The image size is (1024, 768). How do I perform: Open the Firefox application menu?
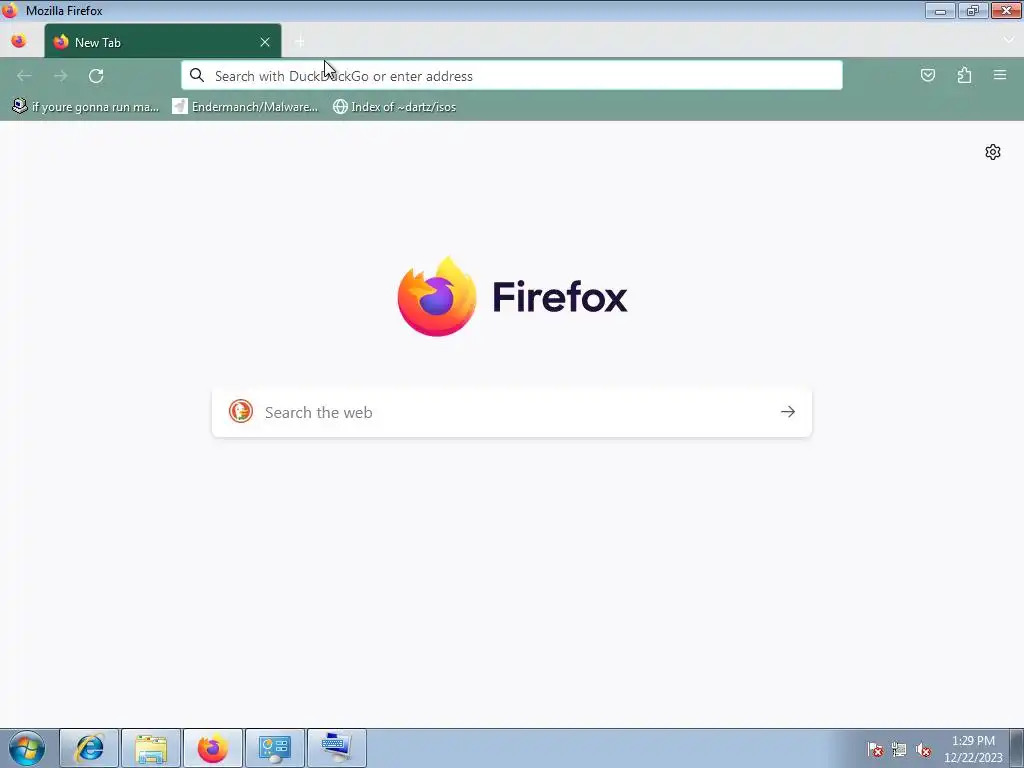[1000, 75]
